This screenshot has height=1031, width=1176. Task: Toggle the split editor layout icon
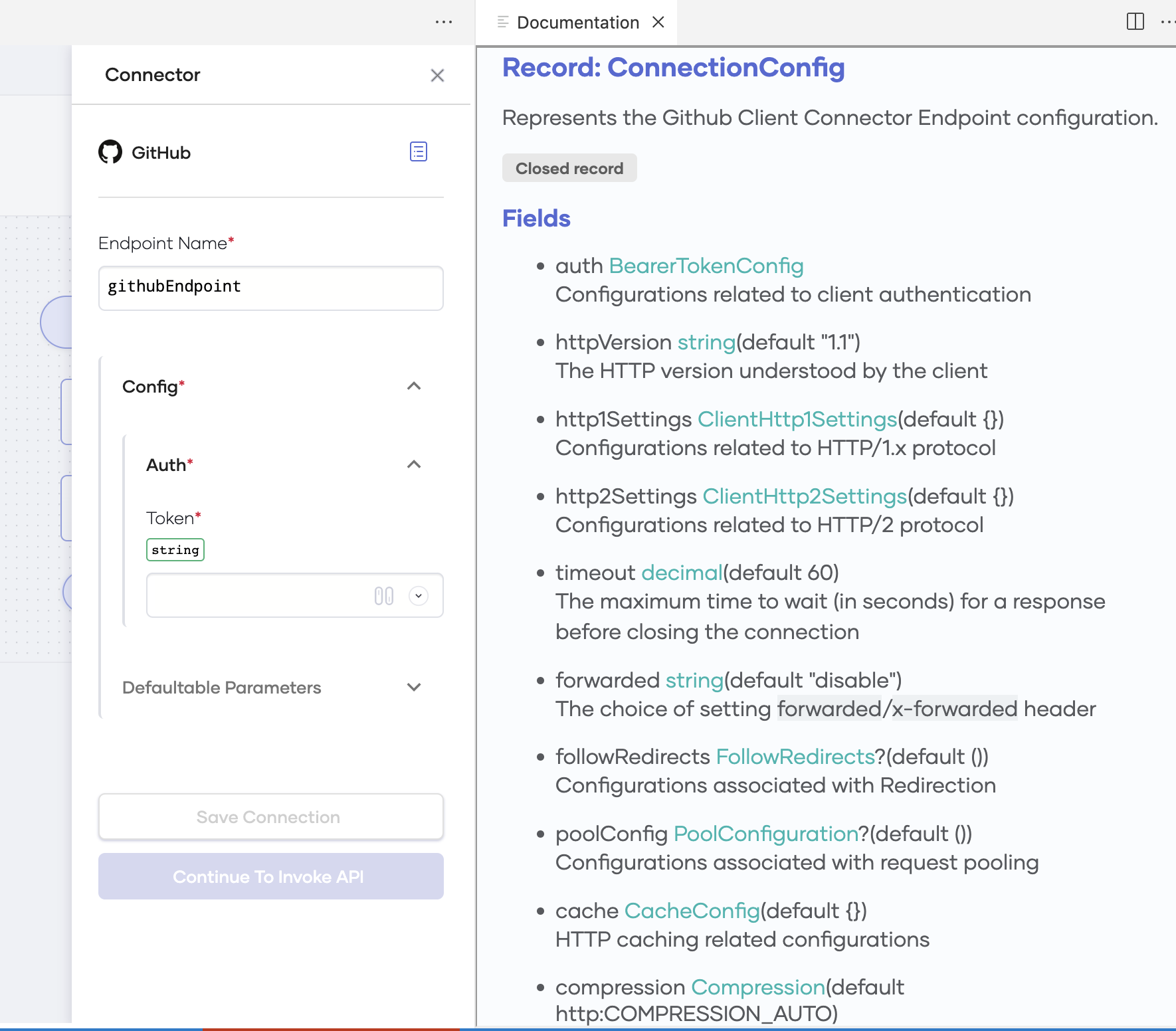[1136, 22]
